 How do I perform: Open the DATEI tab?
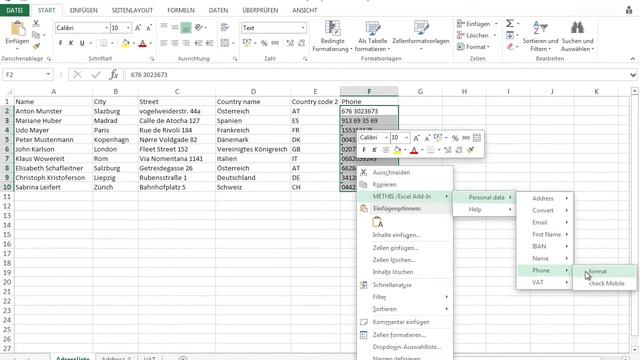coord(15,10)
